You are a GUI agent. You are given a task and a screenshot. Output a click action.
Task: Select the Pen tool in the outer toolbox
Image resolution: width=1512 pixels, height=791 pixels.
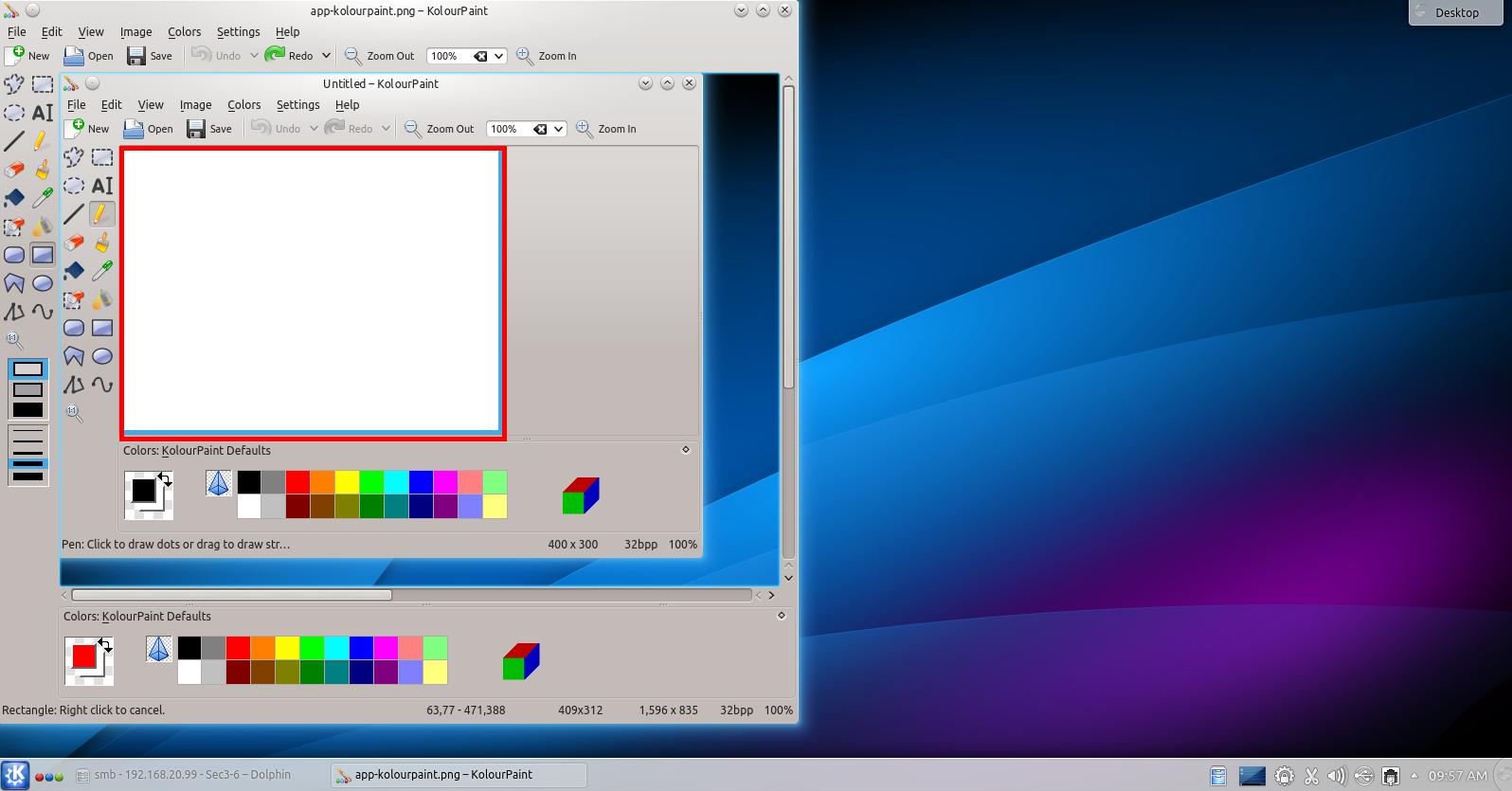43,141
